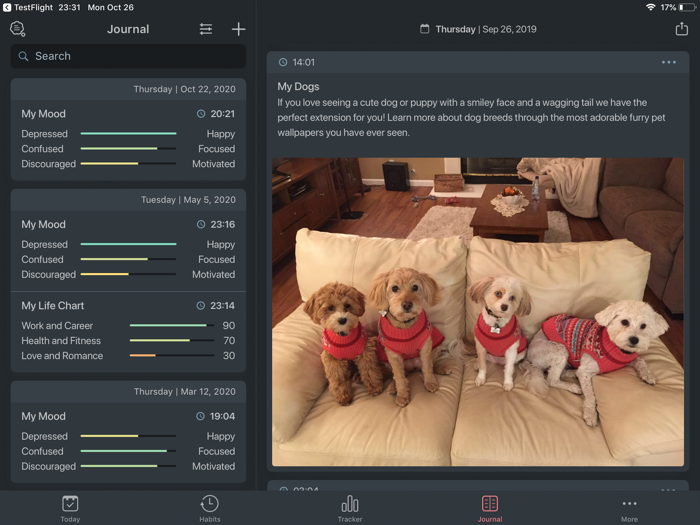Open the journal search chat icon
This screenshot has height=525, width=700.
[x=17, y=29]
